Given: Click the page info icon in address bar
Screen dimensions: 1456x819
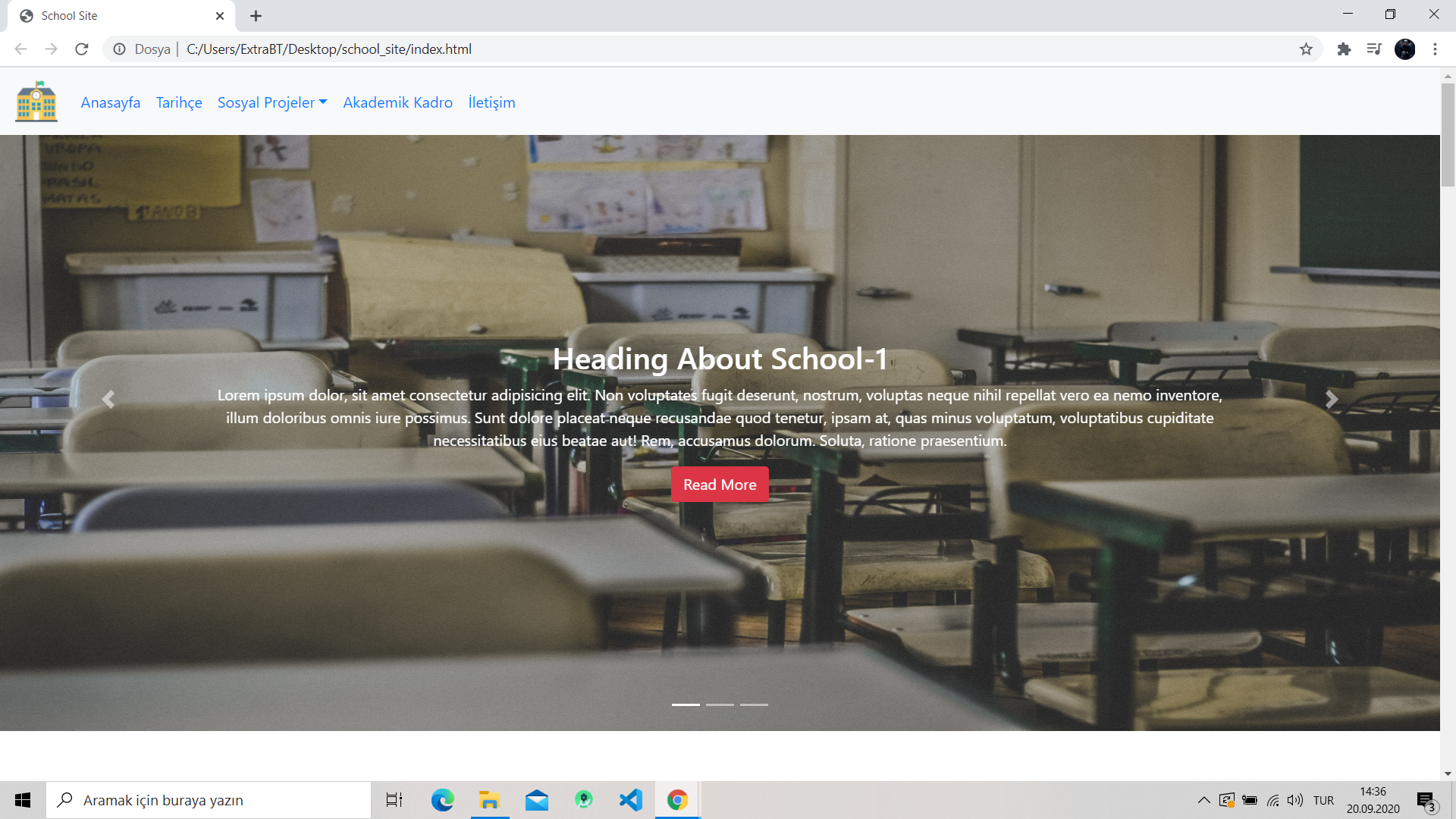Looking at the screenshot, I should coord(119,49).
